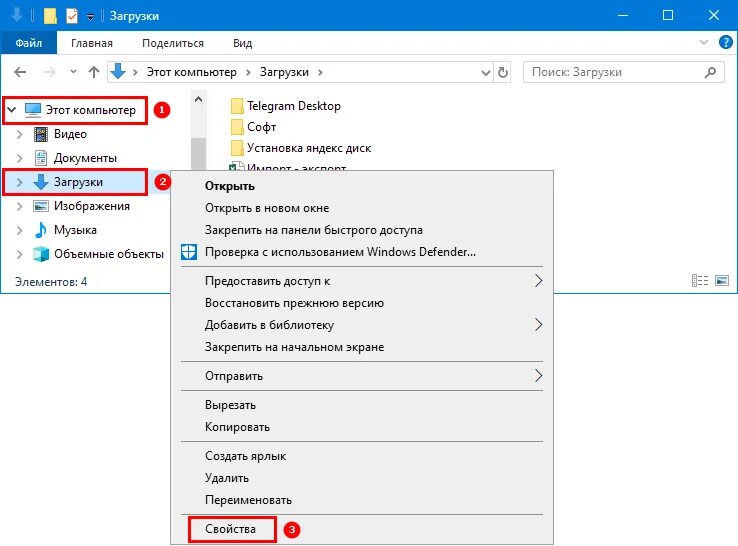This screenshot has width=738, height=546.
Task: Choose Свойства from the context menu
Action: (x=231, y=529)
